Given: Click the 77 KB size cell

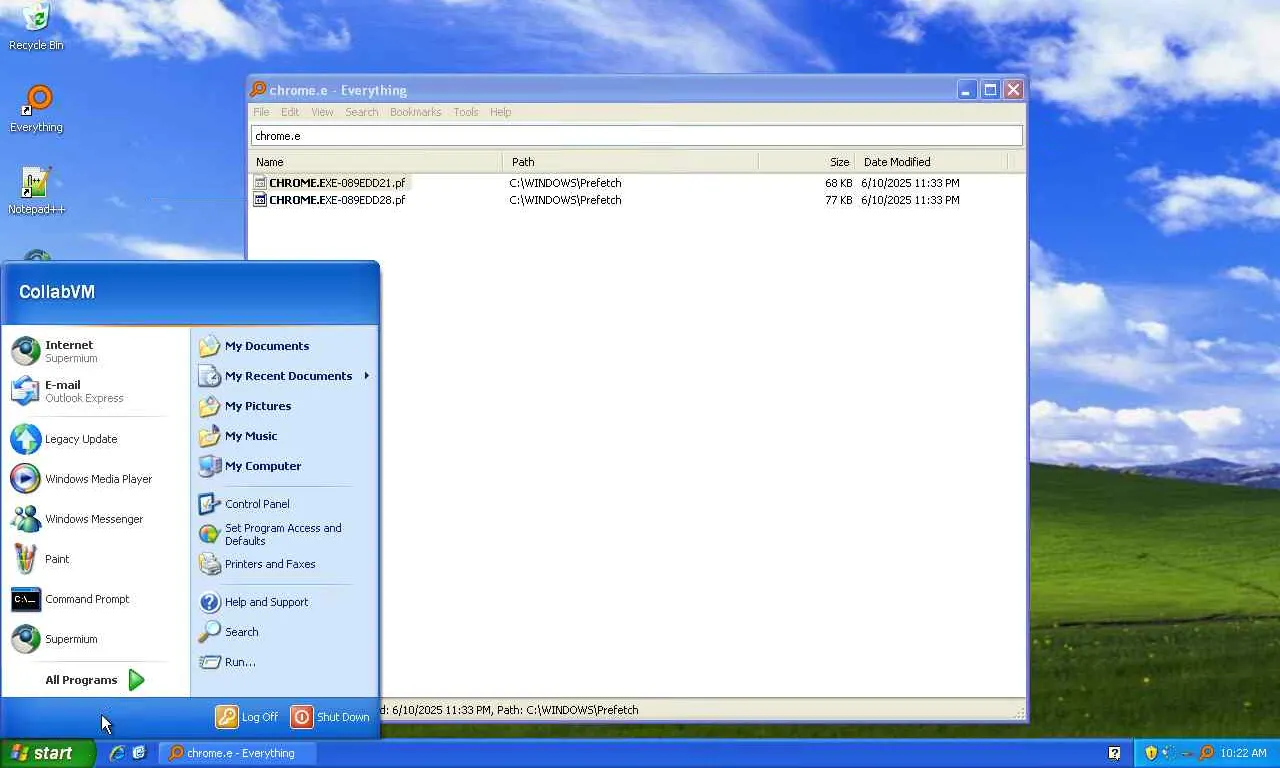Looking at the screenshot, I should (838, 200).
